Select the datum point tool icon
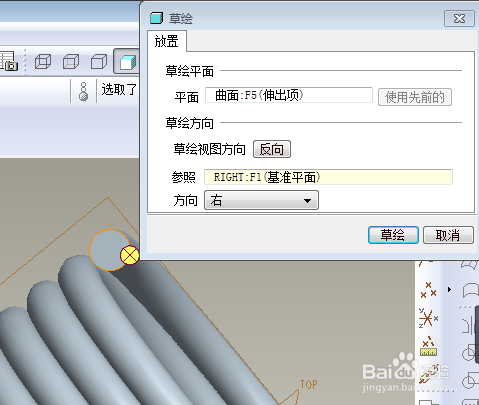479x405 pixels. pyautogui.click(x=428, y=290)
